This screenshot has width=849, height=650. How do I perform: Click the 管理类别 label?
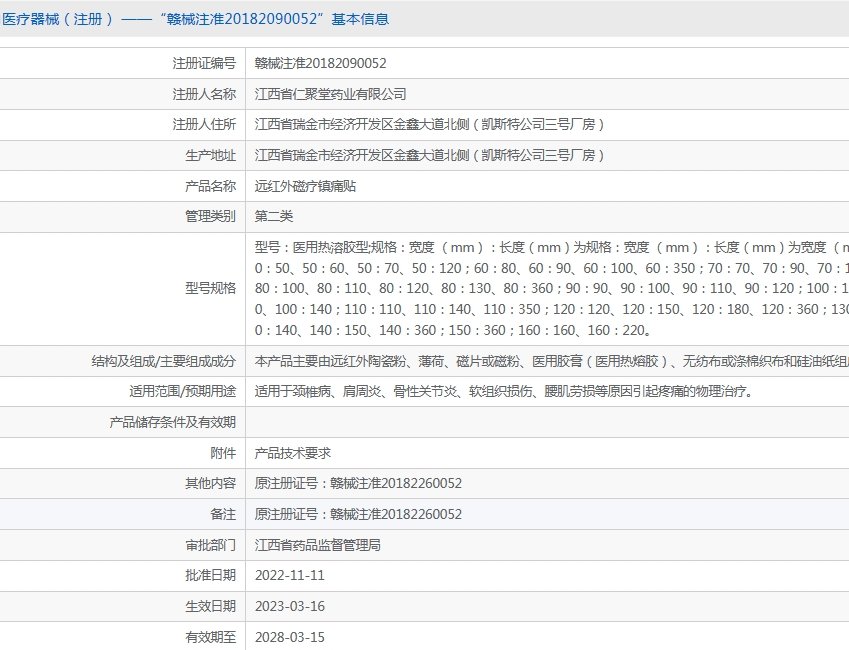coord(211,217)
